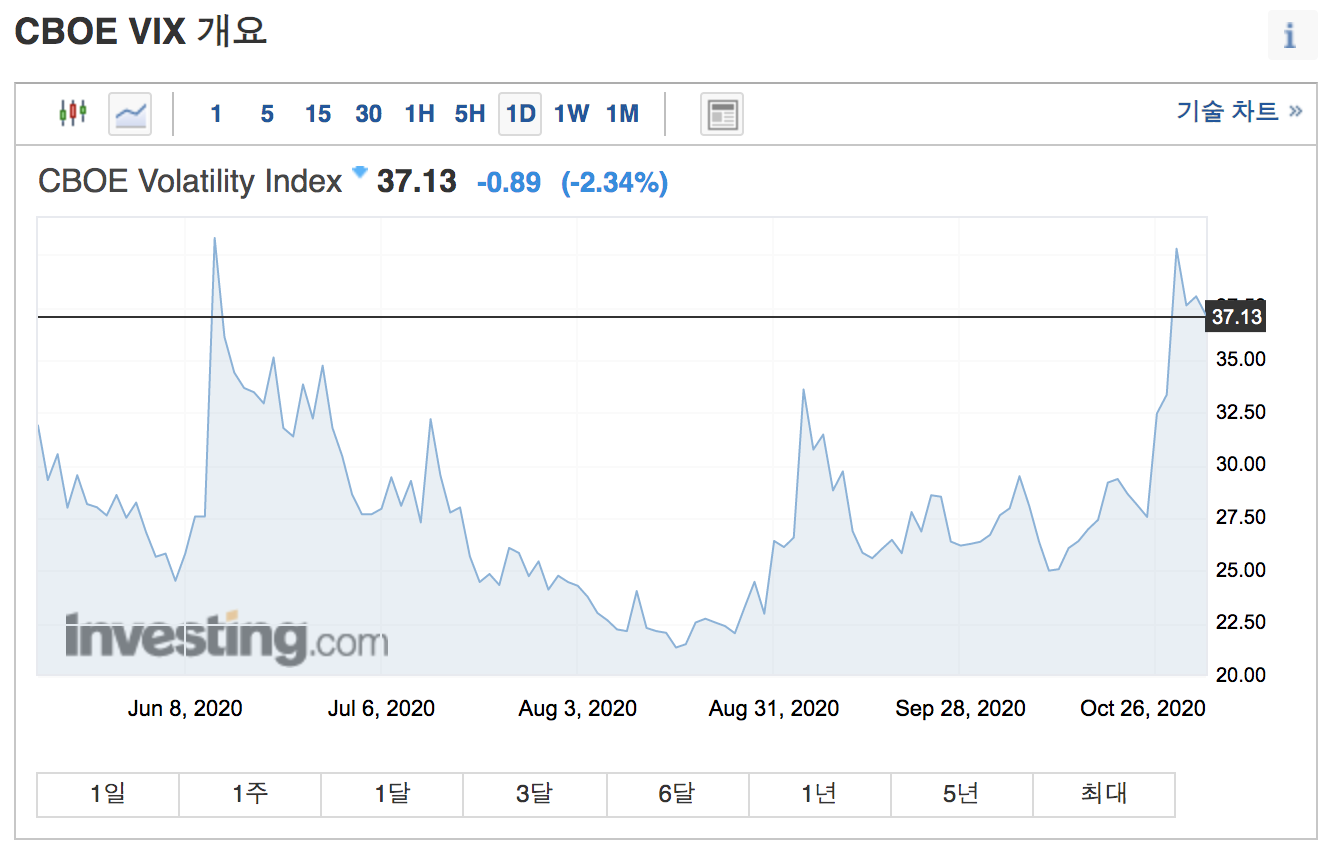
Task: Click the 25.00 y-axis label
Action: 1240,570
